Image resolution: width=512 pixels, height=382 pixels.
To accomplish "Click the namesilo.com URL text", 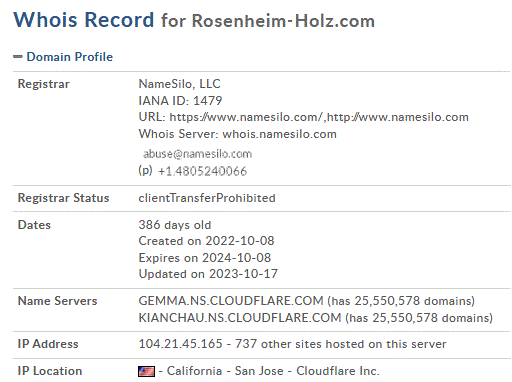I will (x=319, y=117).
